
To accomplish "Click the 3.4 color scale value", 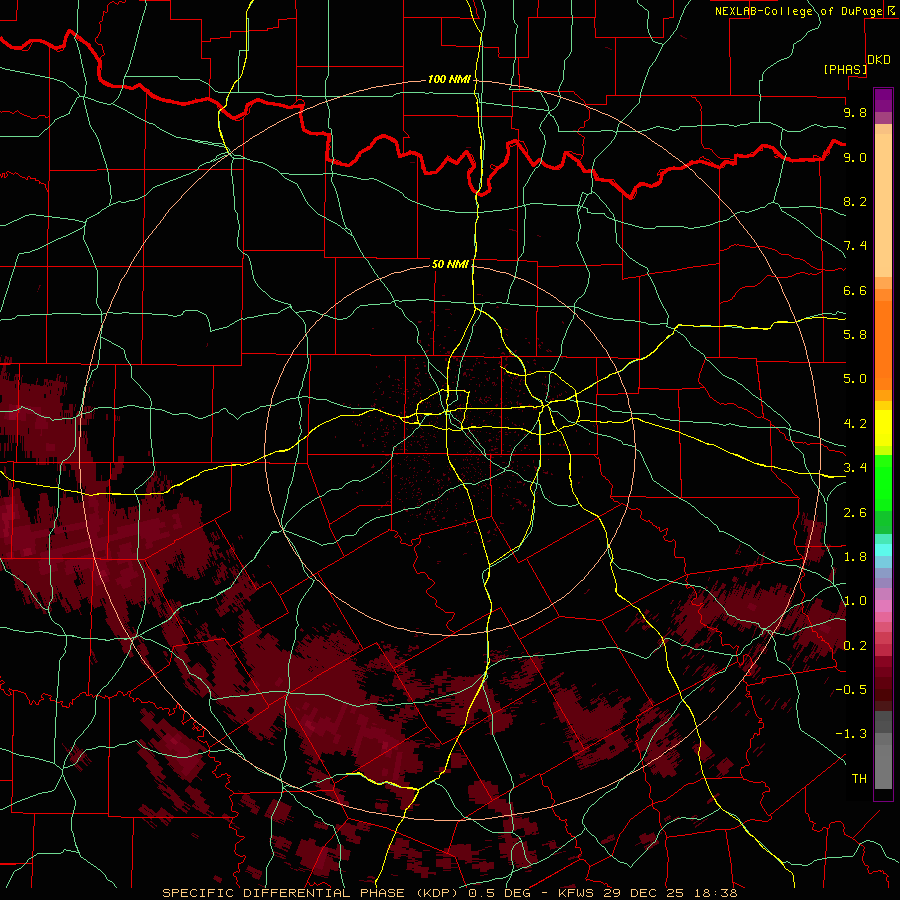I will pos(855,468).
